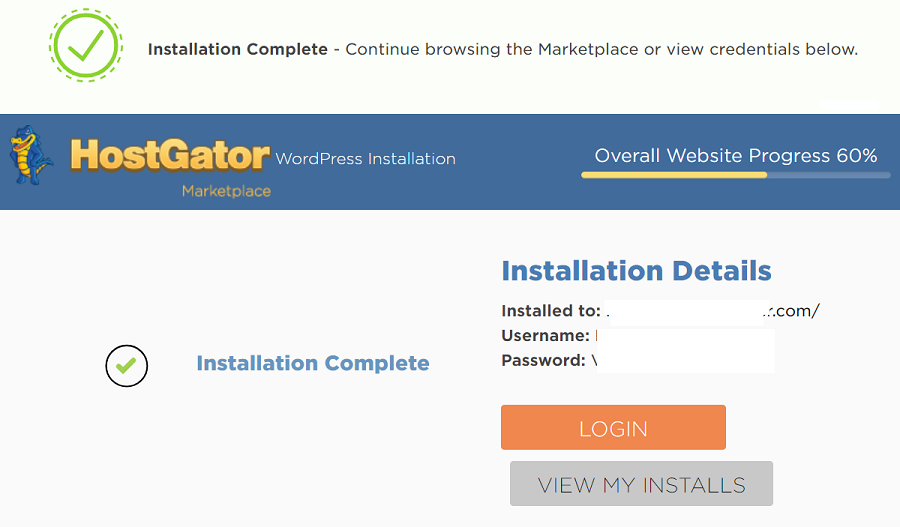Image resolution: width=900 pixels, height=527 pixels.
Task: Click the HostGator alligator mascot icon
Action: pos(30,155)
